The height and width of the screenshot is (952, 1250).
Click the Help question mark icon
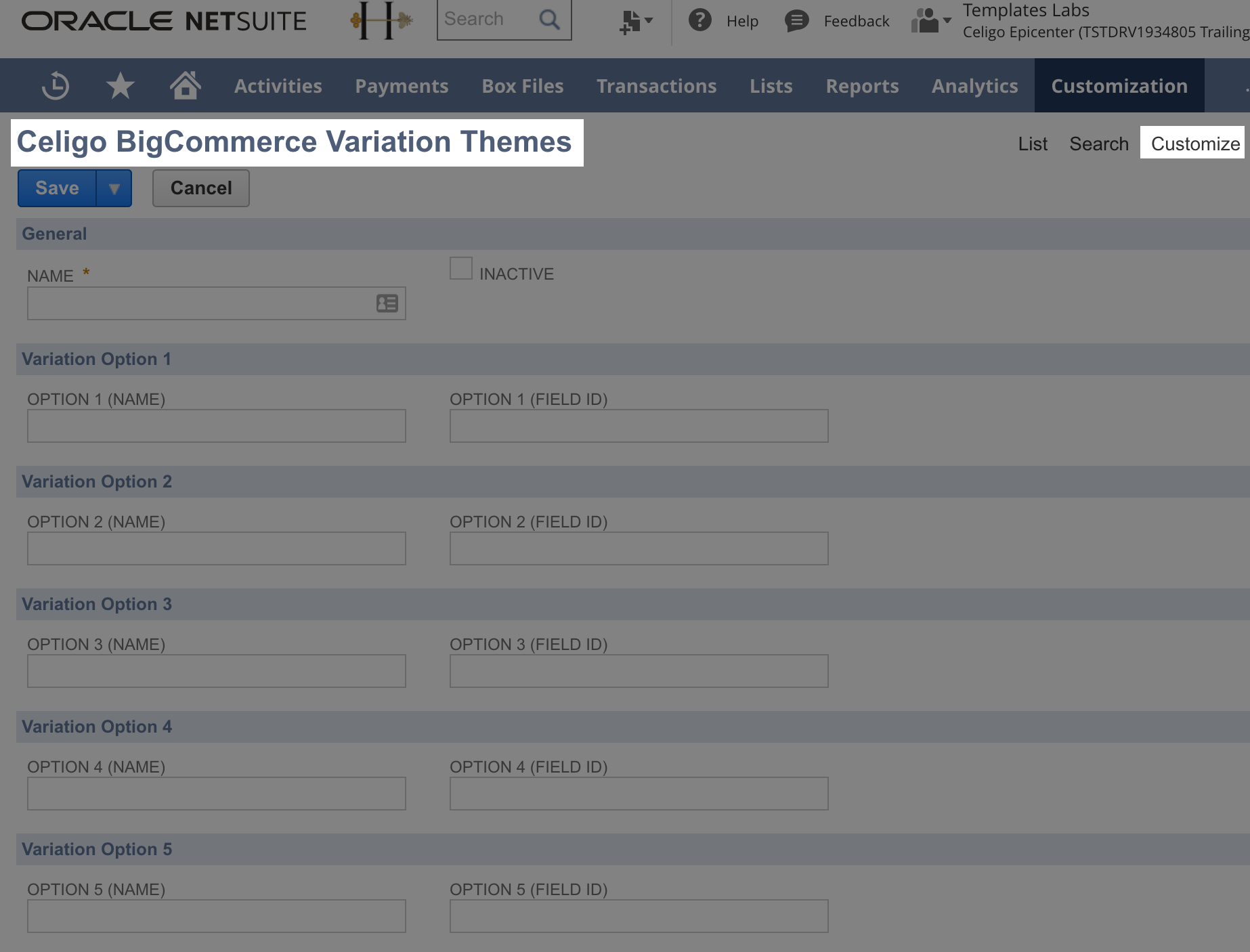699,20
